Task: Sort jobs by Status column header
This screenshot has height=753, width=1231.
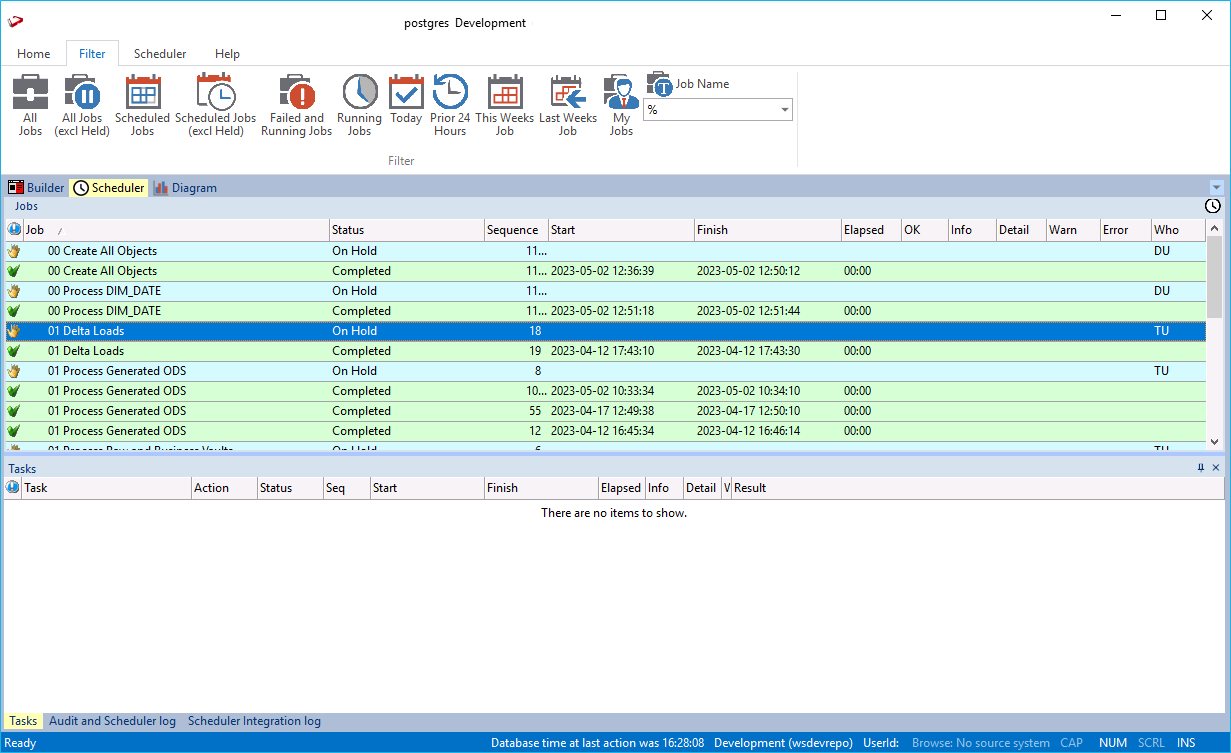Action: (348, 230)
